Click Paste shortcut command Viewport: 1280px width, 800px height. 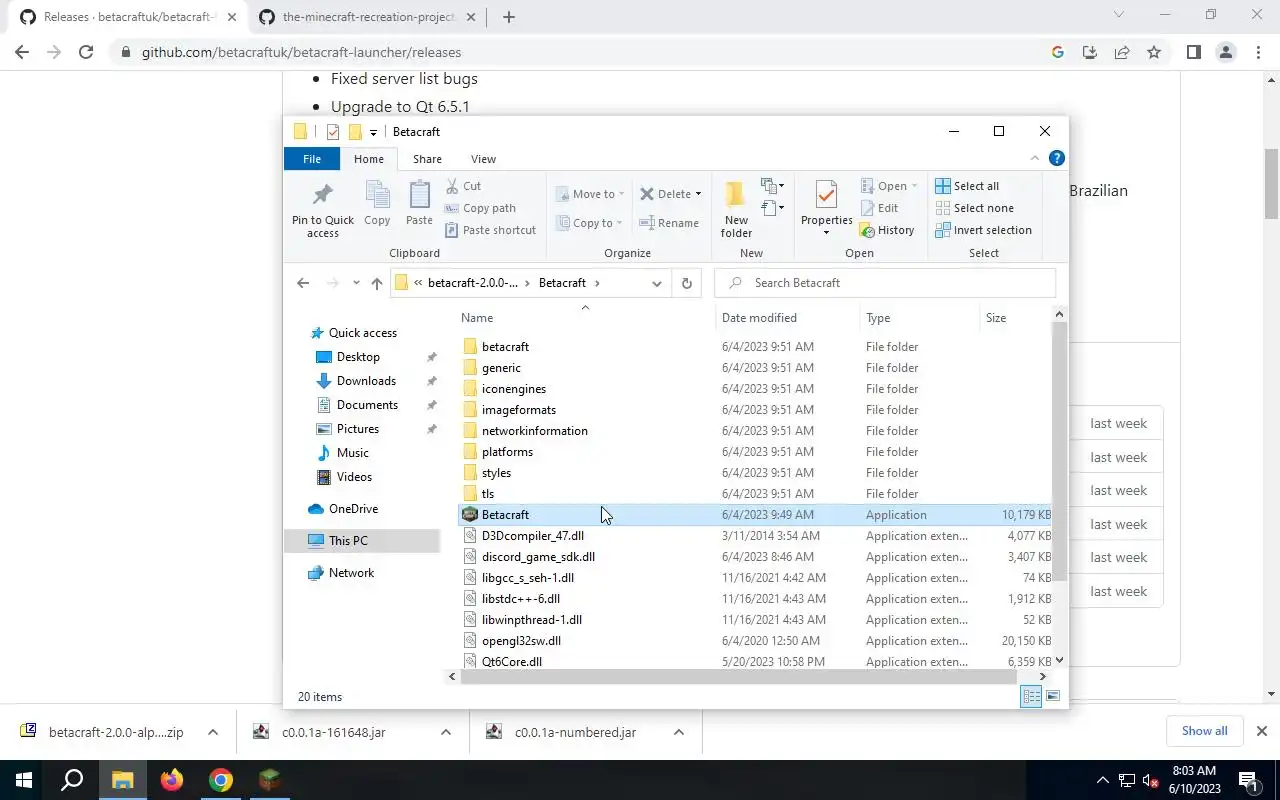[490, 230]
